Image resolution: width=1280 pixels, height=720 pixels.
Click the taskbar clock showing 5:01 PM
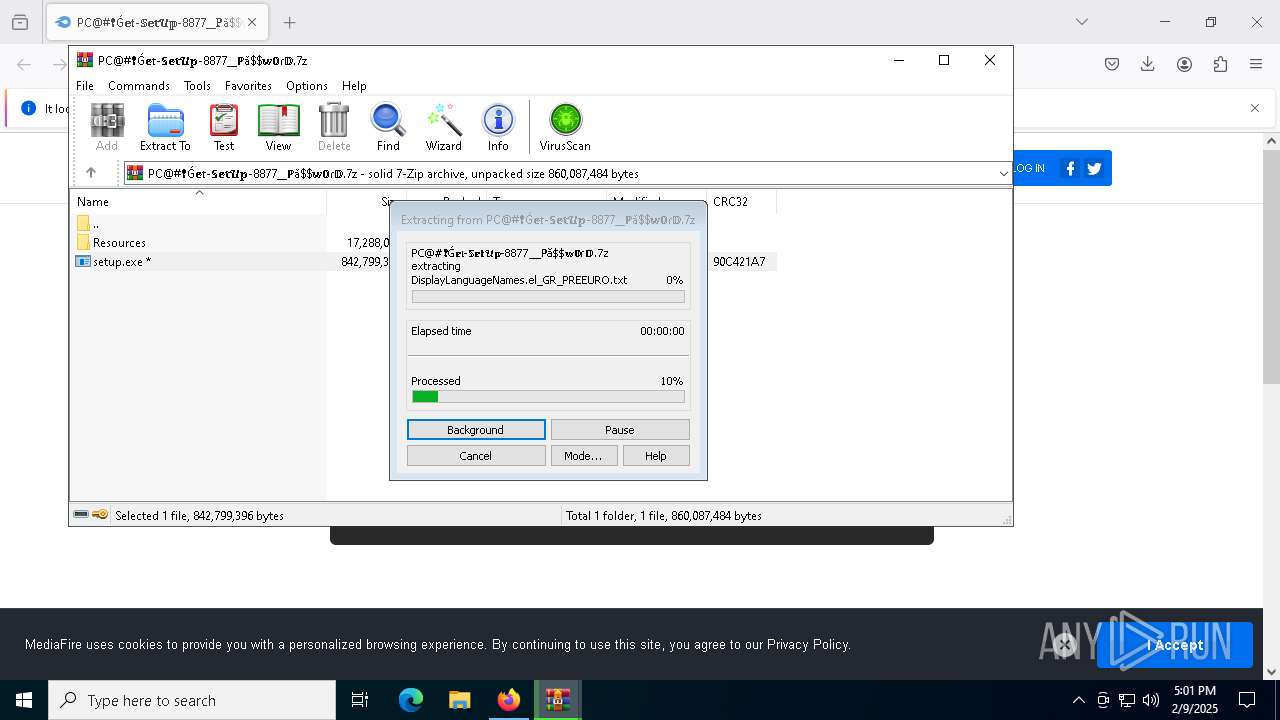1195,700
